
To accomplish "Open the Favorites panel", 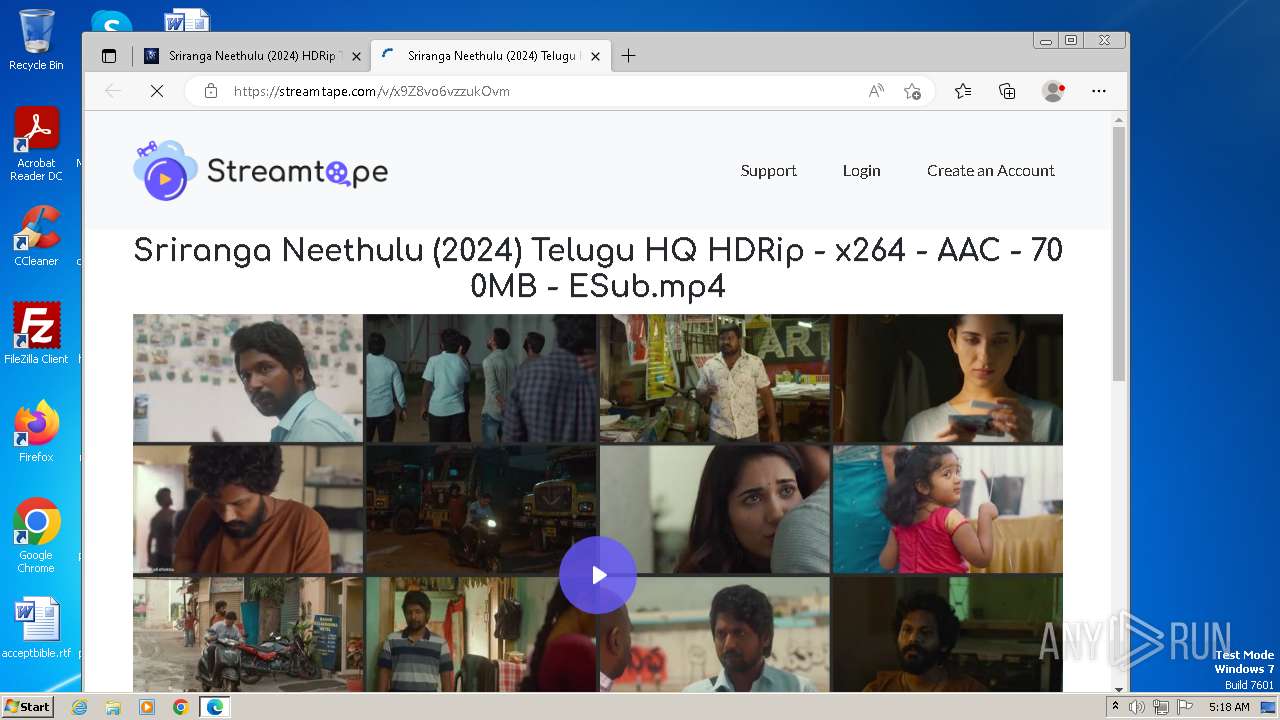I will coord(963,91).
